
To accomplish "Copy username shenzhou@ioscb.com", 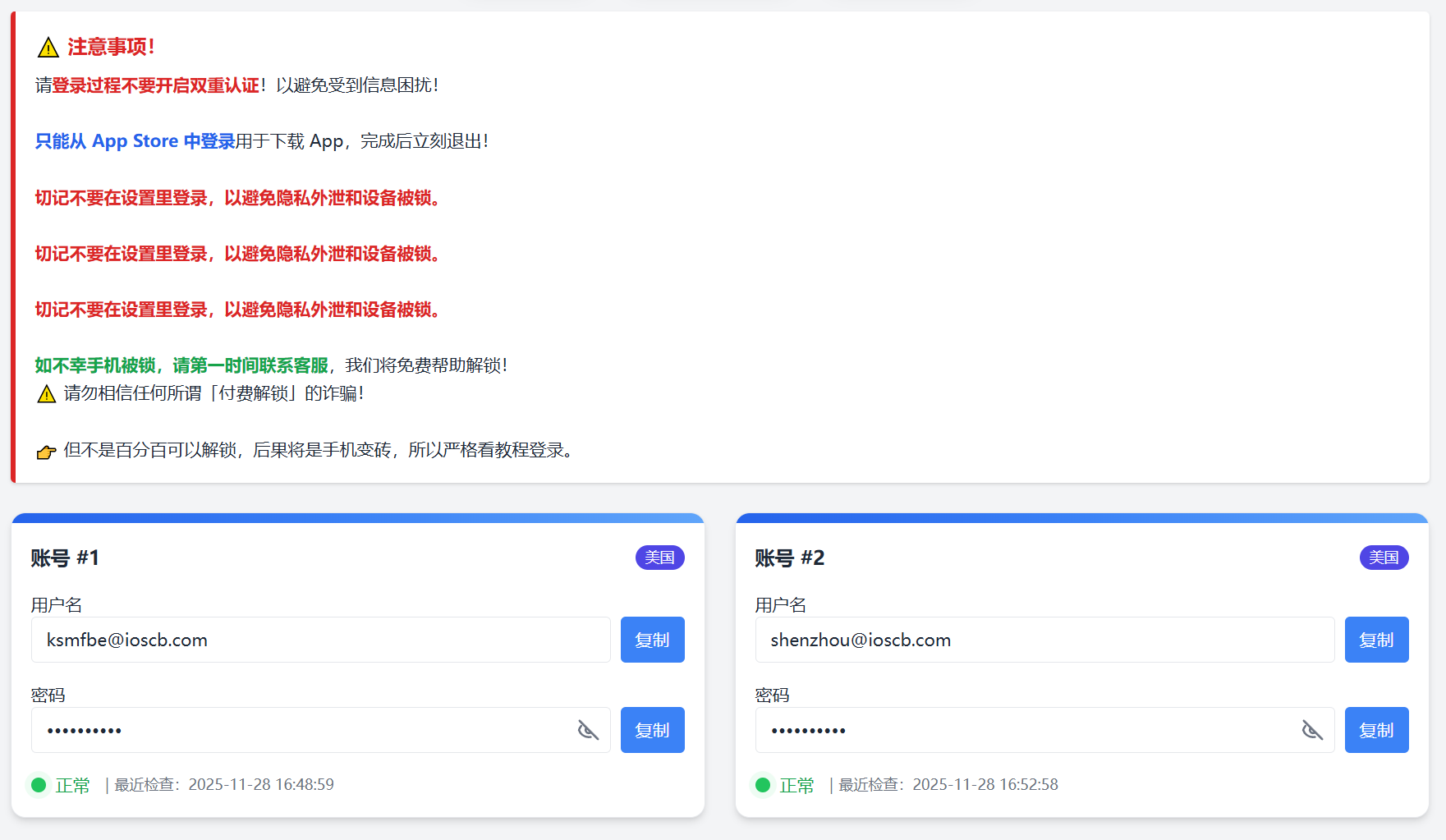I will [1376, 640].
